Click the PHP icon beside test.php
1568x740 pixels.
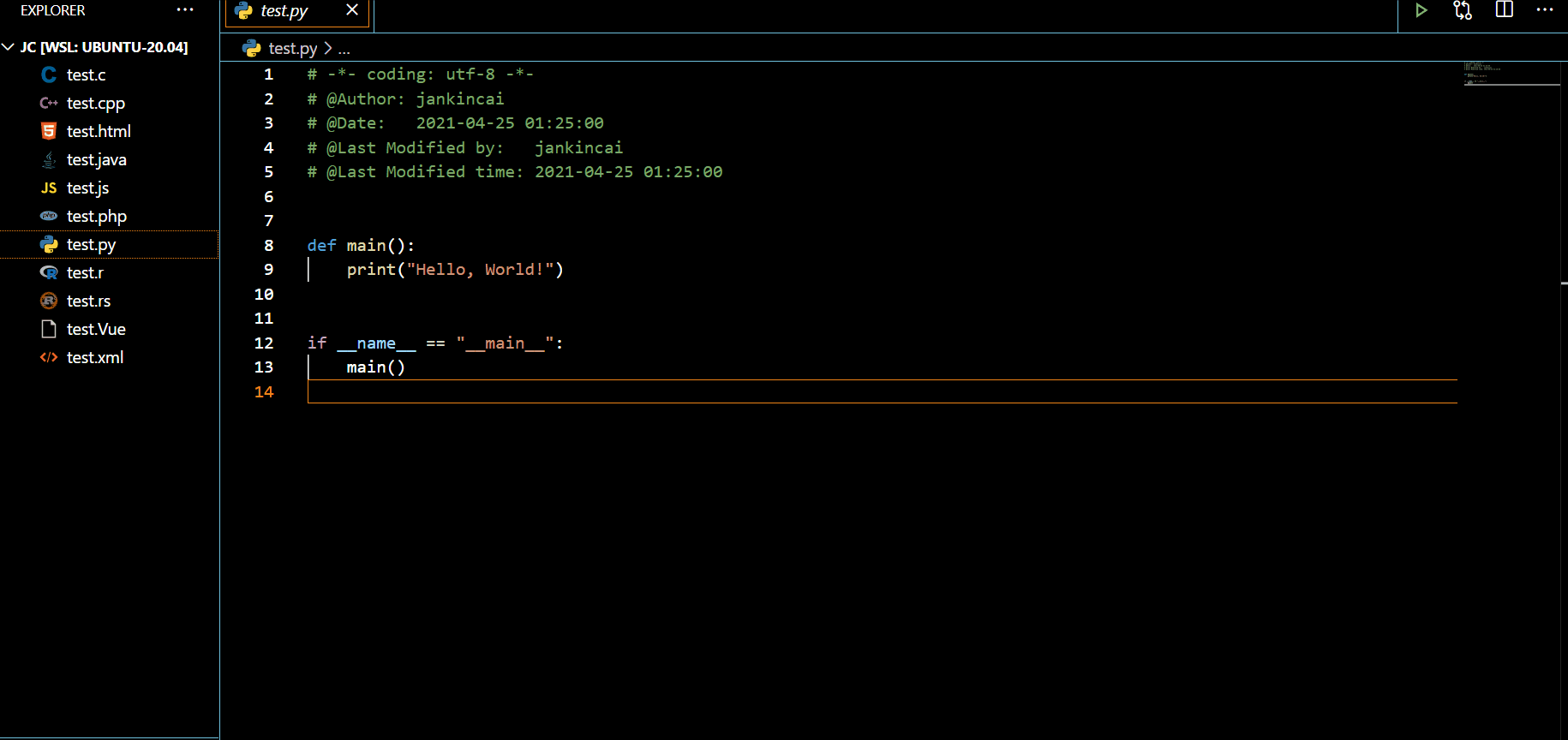pyautogui.click(x=49, y=216)
